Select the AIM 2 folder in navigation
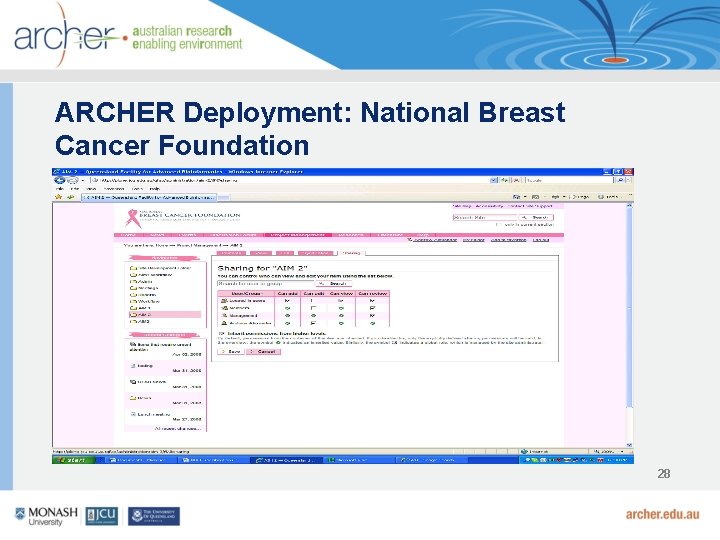Viewport: 720px width, 540px height. point(165,315)
